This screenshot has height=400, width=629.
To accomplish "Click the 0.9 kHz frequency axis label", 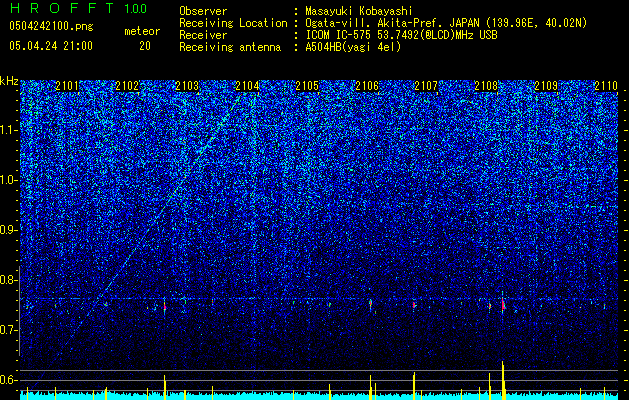I will (x=8, y=230).
